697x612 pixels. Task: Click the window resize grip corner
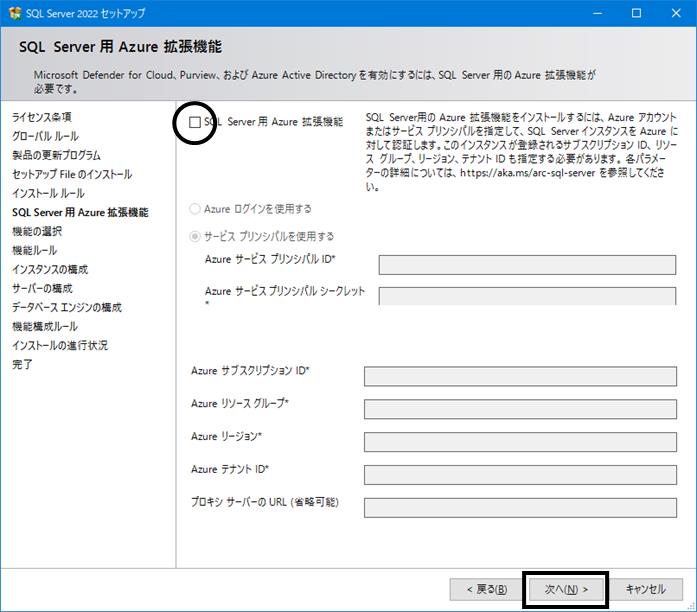(691, 606)
